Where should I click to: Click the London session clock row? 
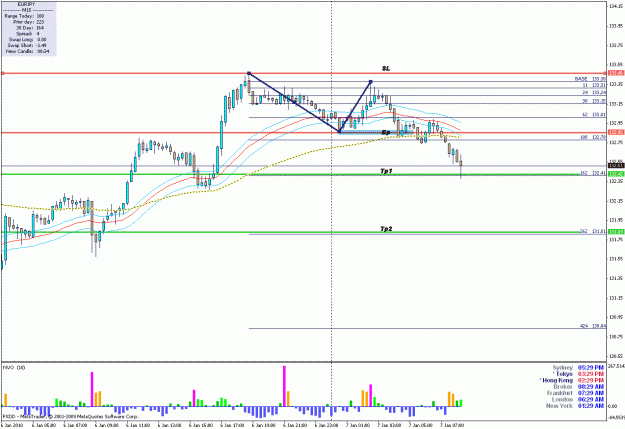[578, 399]
